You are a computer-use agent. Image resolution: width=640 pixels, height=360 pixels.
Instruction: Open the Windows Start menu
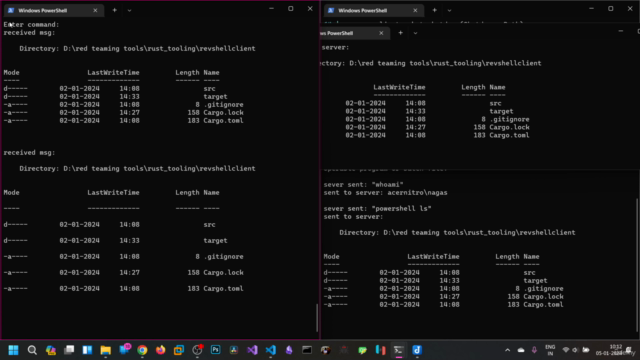click(x=13, y=350)
